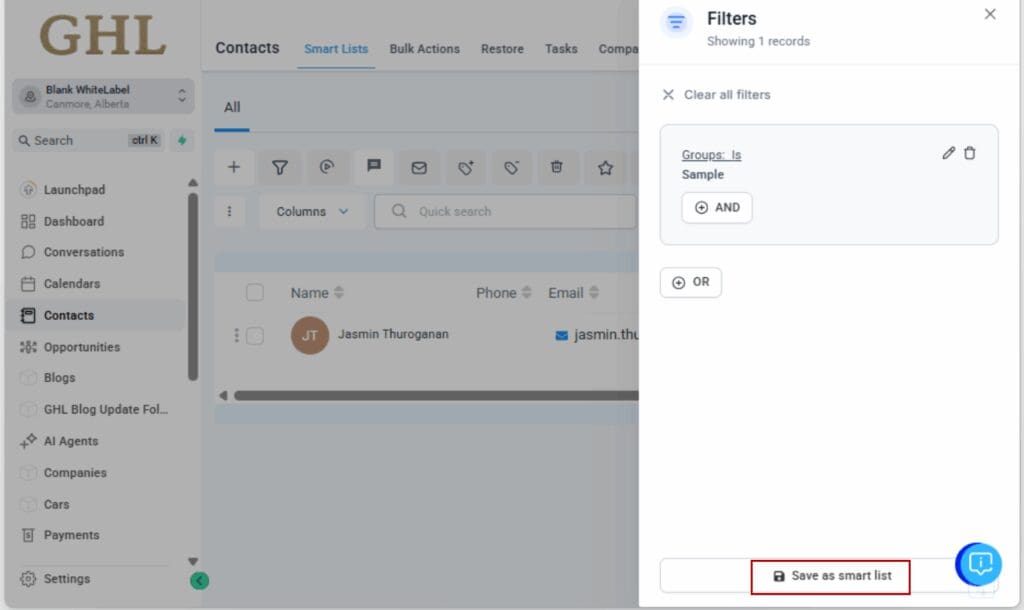Viewport: 1024px width, 610px height.
Task: Select Opportunities in the sidebar
Action: pyautogui.click(x=81, y=346)
